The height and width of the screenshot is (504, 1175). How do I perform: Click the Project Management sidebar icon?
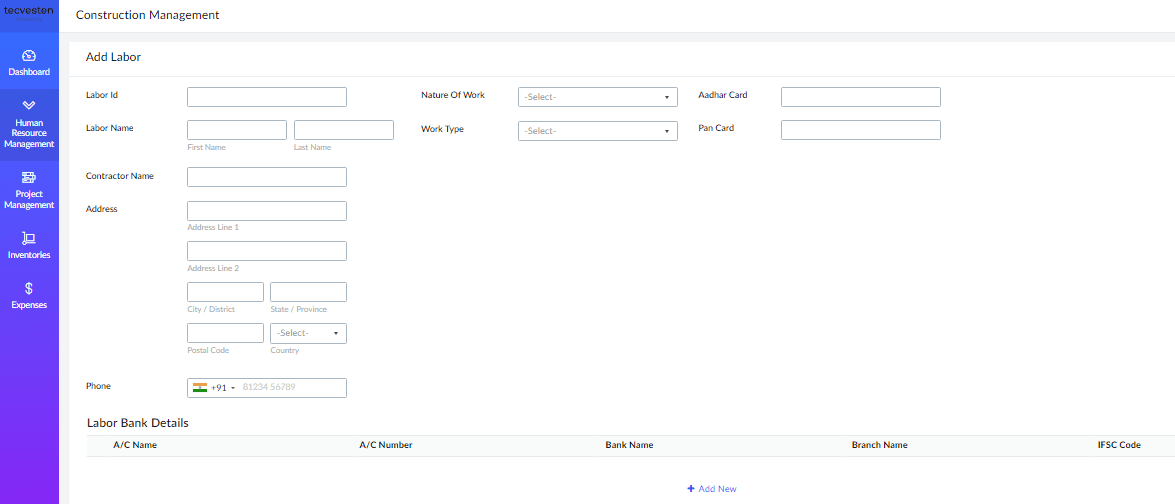[x=29, y=177]
